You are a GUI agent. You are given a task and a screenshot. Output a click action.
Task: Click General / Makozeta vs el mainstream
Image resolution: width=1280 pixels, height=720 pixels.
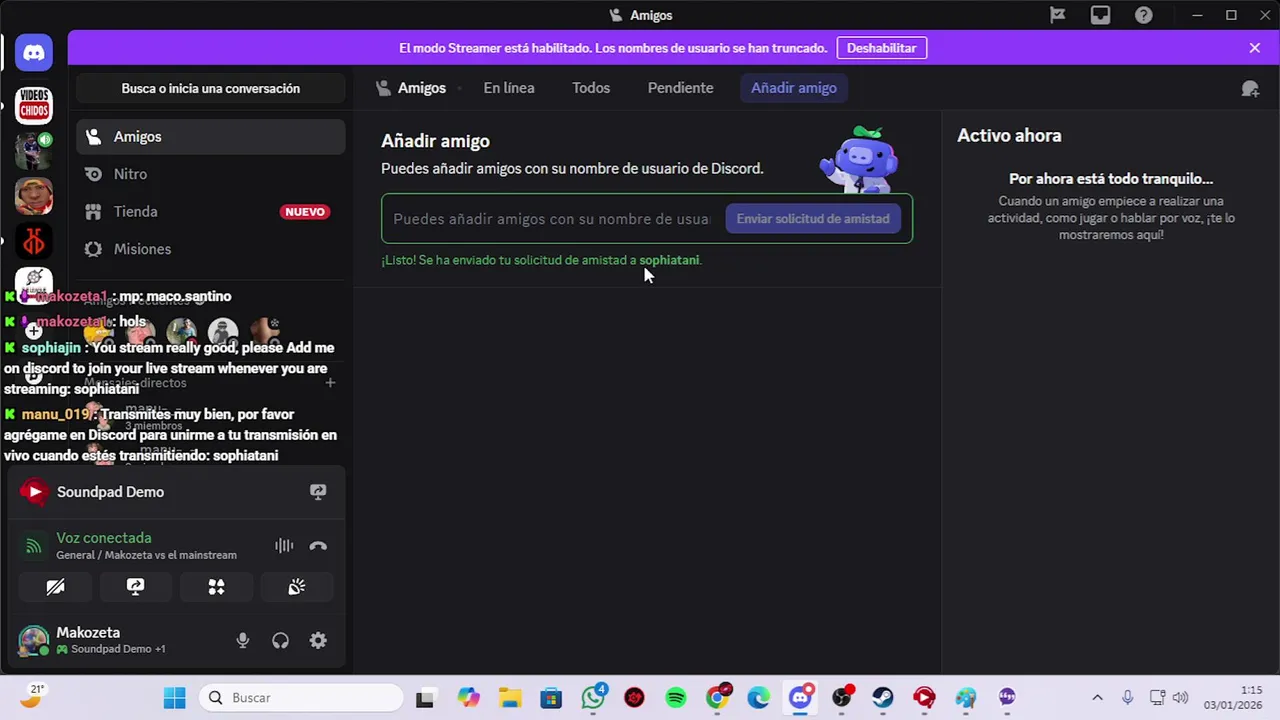146,555
